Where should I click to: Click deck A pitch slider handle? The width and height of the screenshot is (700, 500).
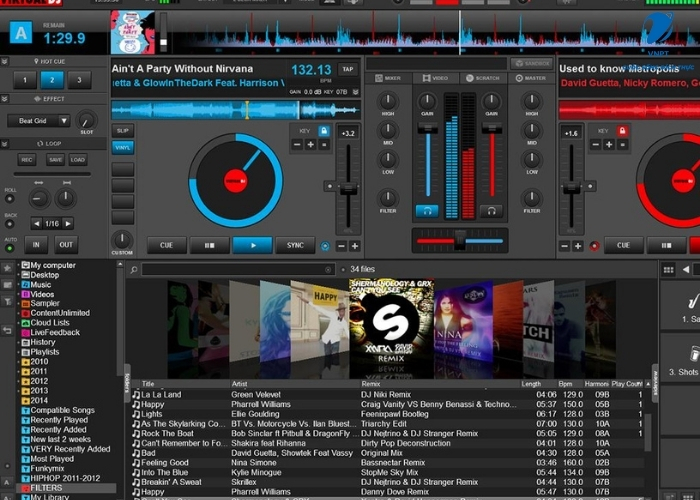348,189
